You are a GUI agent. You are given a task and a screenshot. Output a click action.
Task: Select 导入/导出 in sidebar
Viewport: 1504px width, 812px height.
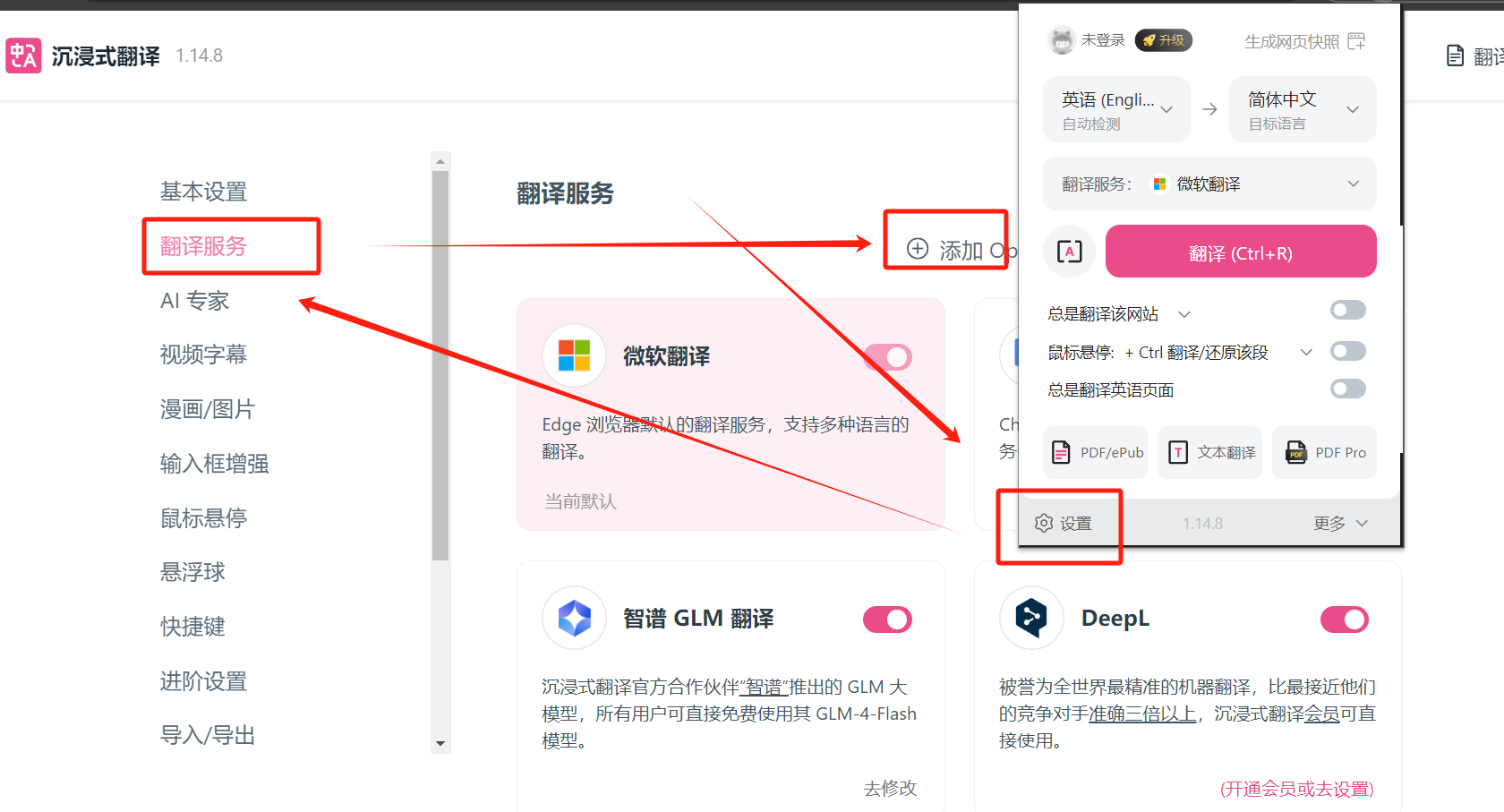pos(208,735)
